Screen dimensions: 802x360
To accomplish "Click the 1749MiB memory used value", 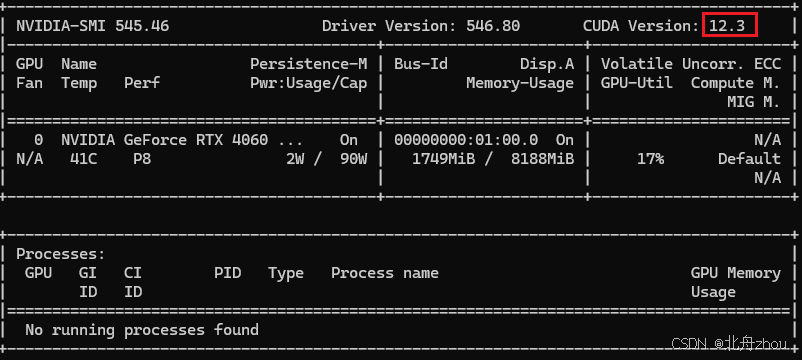I will [443, 159].
